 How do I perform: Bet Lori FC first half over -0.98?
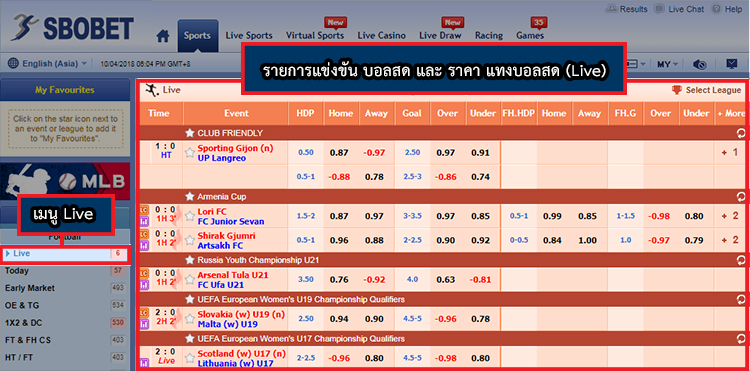pos(660,217)
